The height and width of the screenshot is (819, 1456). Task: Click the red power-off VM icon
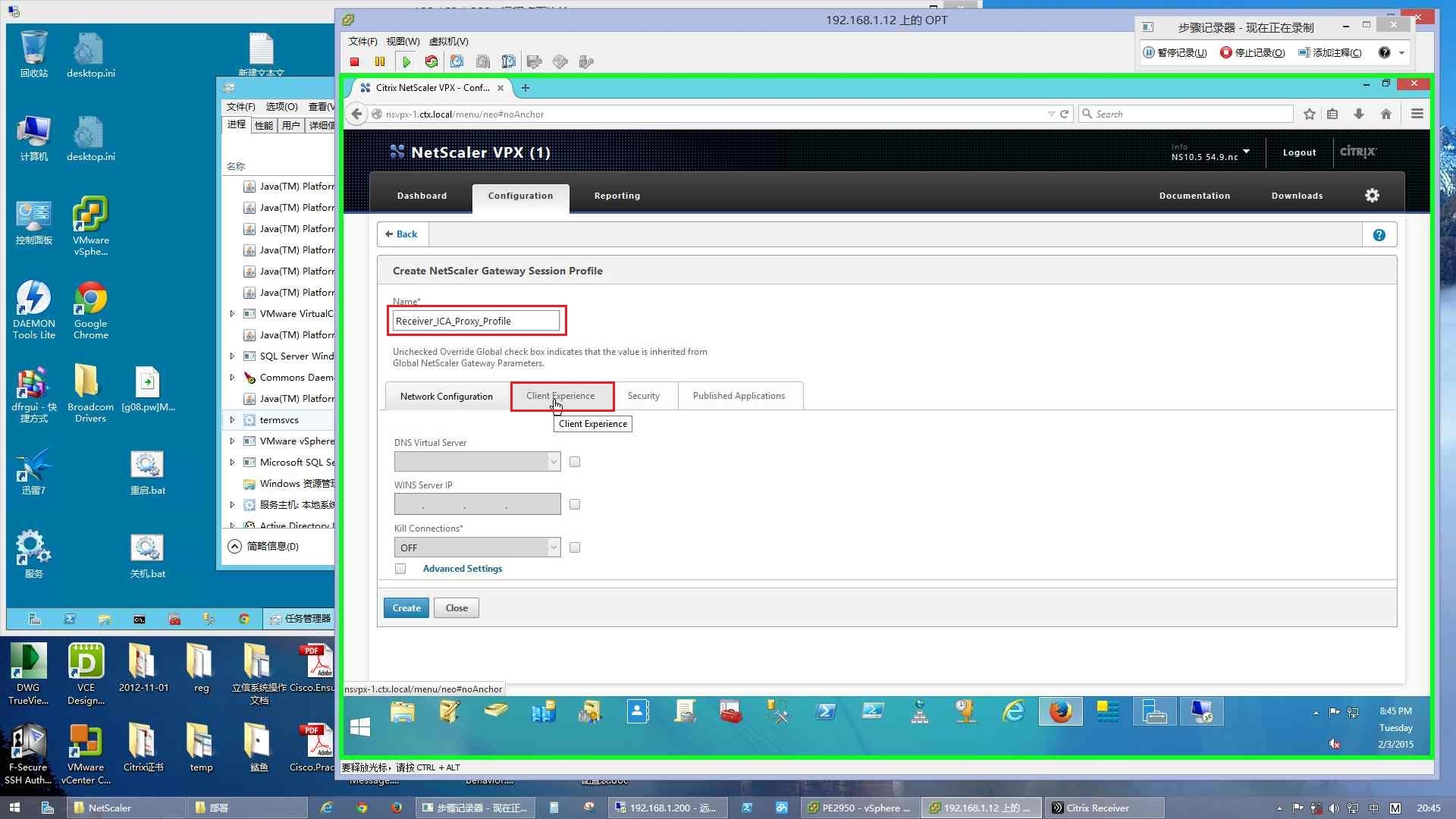(355, 62)
